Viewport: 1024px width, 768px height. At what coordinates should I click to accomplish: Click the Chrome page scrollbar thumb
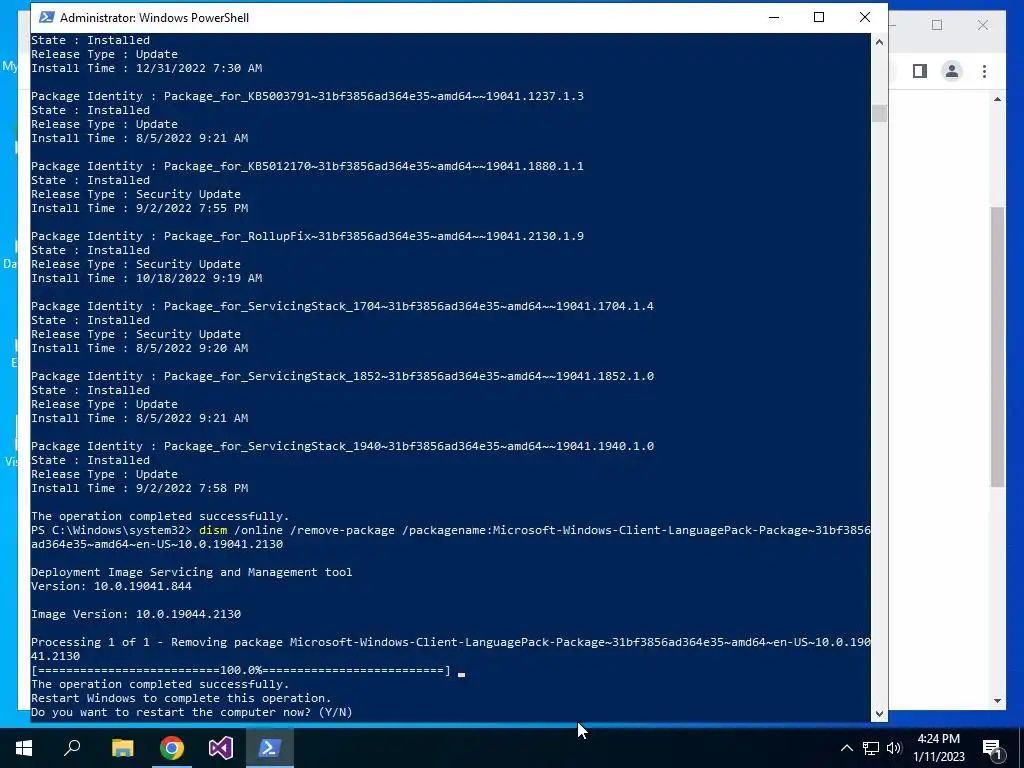pyautogui.click(x=997, y=346)
